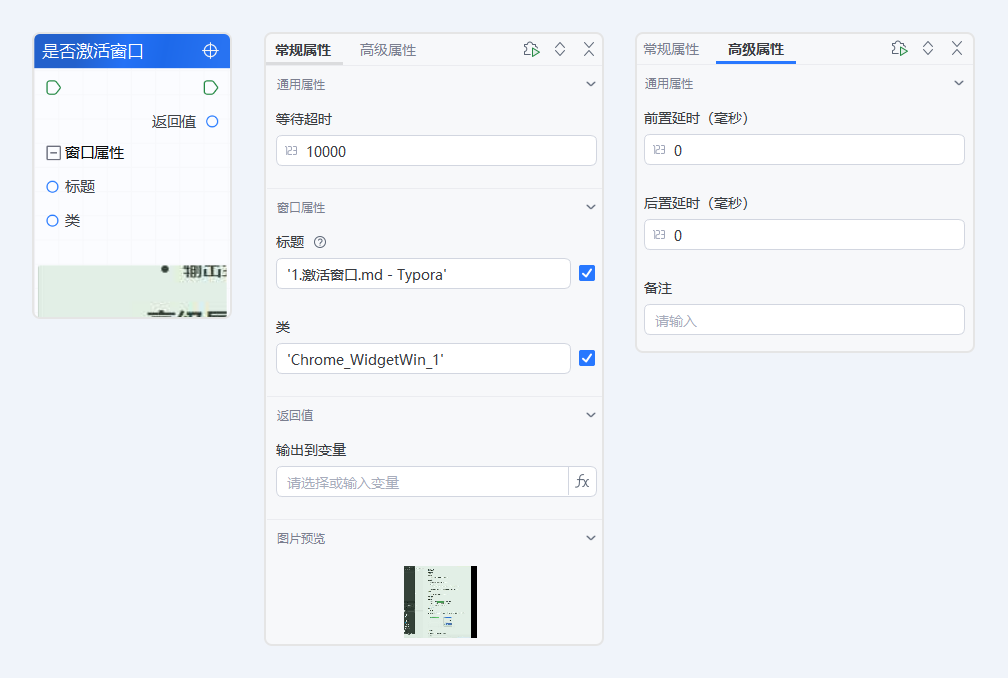This screenshot has width=1008, height=678.
Task: Click the 返回值 port circle on the node
Action: [x=210, y=121]
